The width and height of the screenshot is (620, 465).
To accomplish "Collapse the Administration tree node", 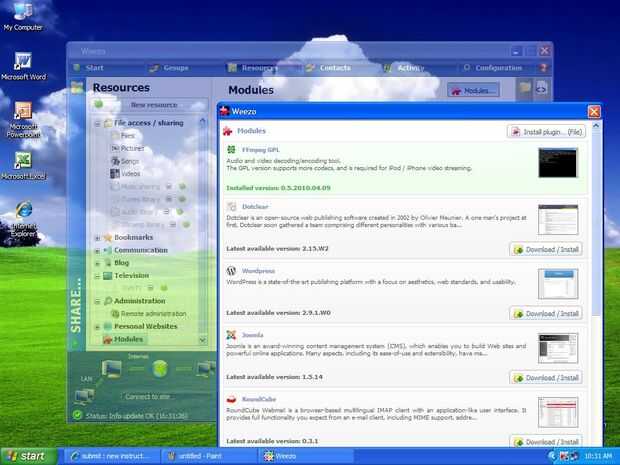I will pyautogui.click(x=97, y=301).
